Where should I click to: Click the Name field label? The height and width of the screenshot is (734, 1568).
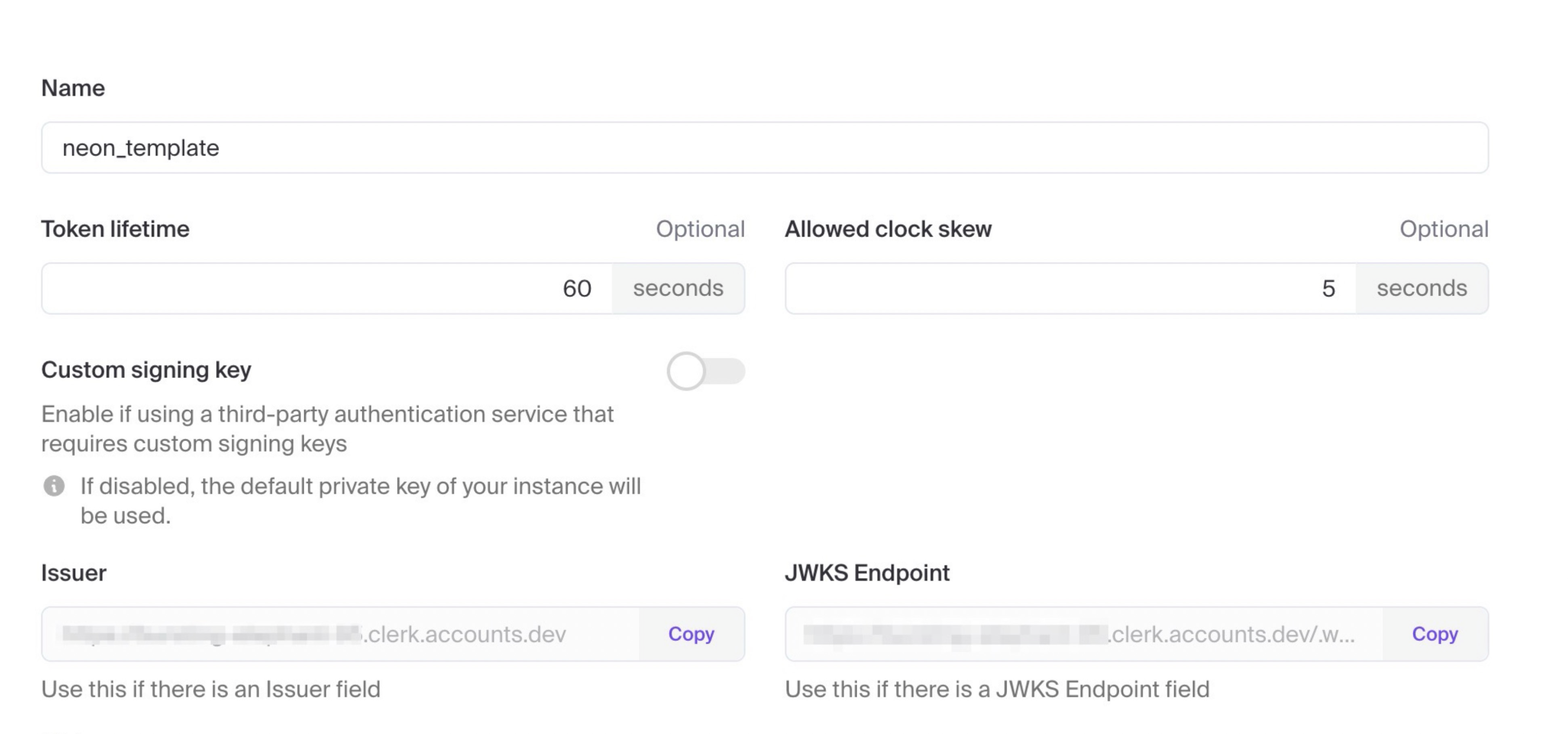click(x=73, y=88)
